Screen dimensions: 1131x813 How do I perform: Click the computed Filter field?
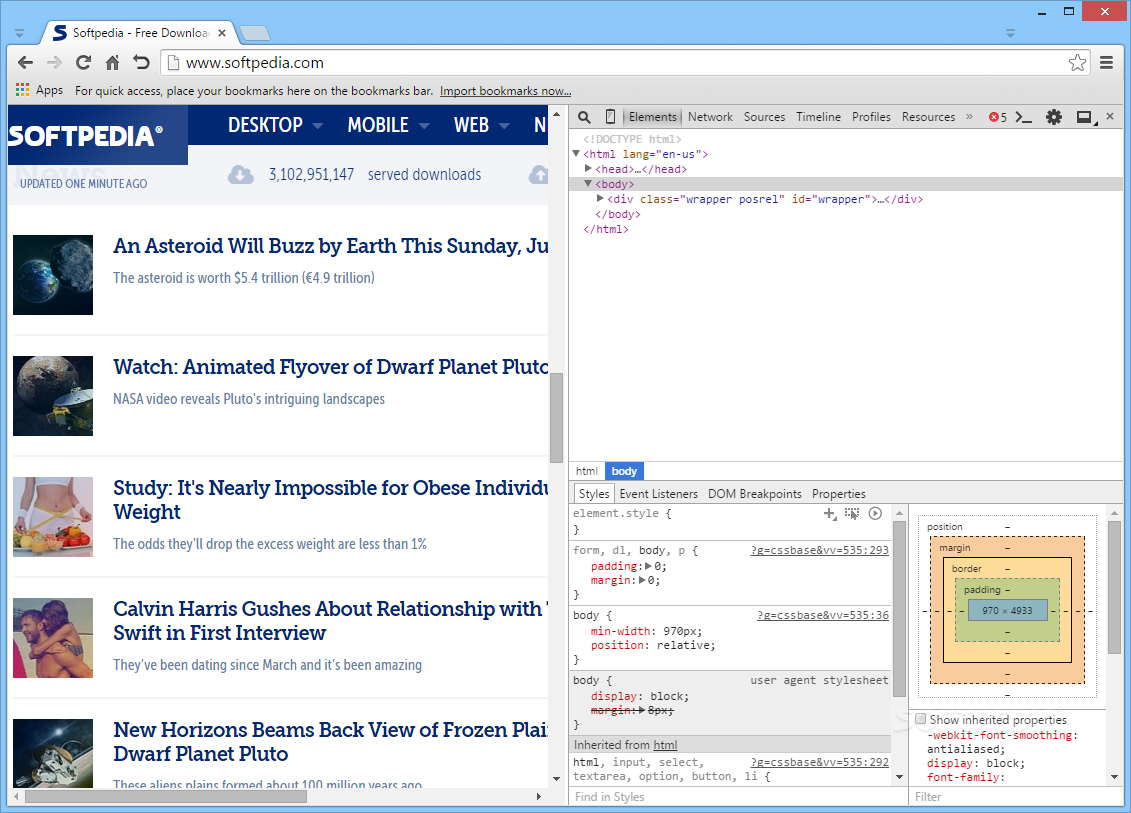(1016, 796)
